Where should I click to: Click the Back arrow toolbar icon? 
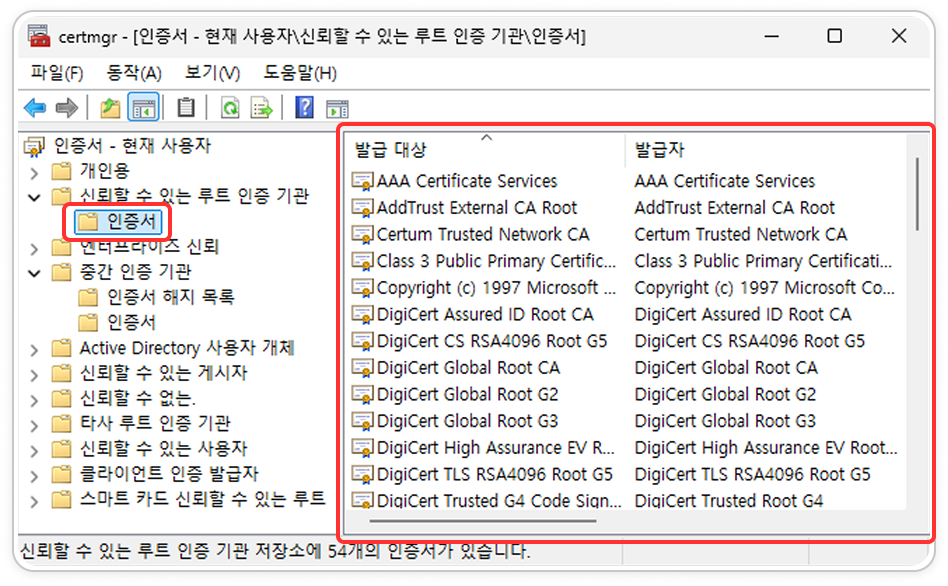coord(35,108)
